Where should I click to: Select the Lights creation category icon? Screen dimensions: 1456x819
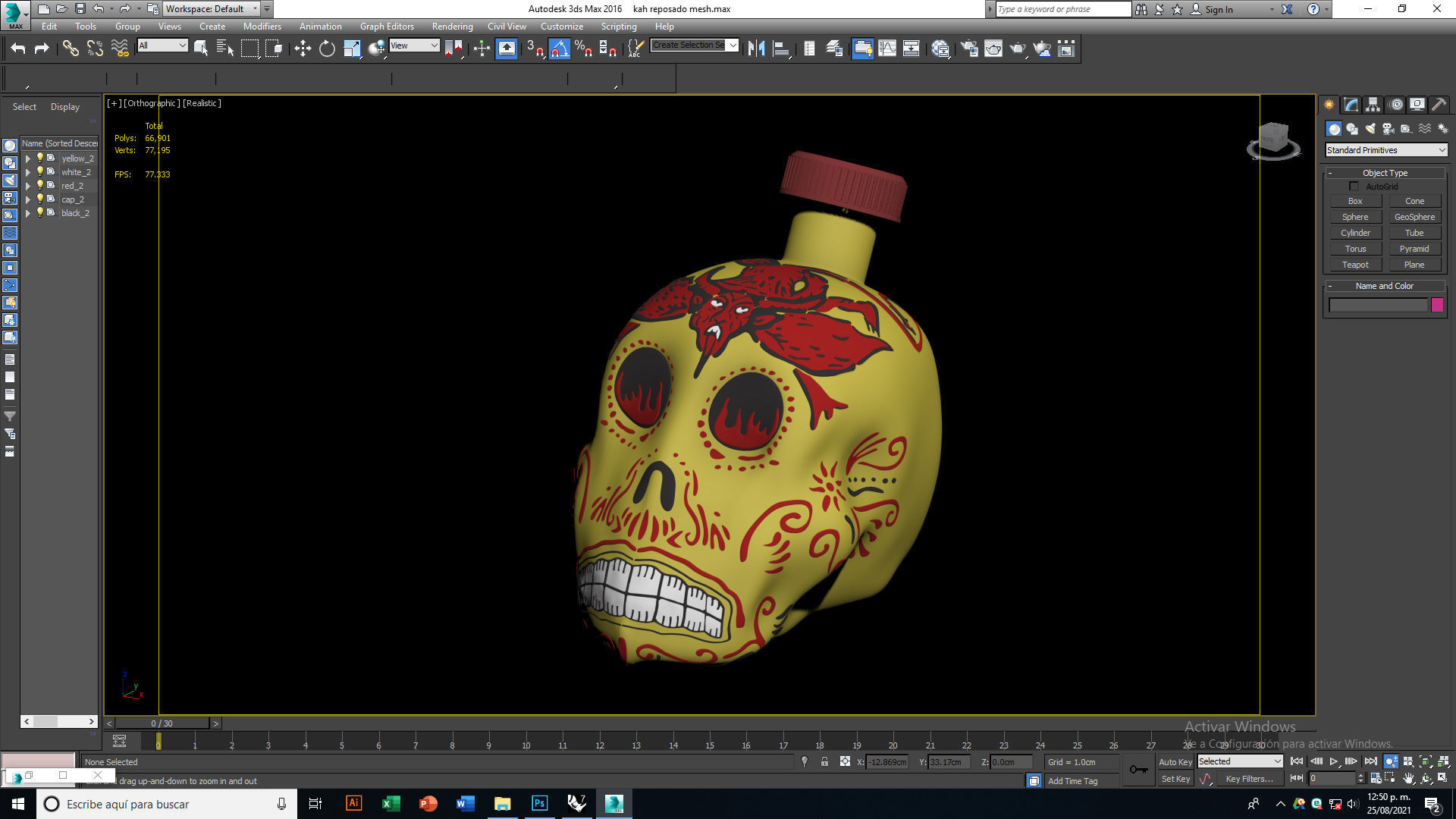pyautogui.click(x=1370, y=129)
